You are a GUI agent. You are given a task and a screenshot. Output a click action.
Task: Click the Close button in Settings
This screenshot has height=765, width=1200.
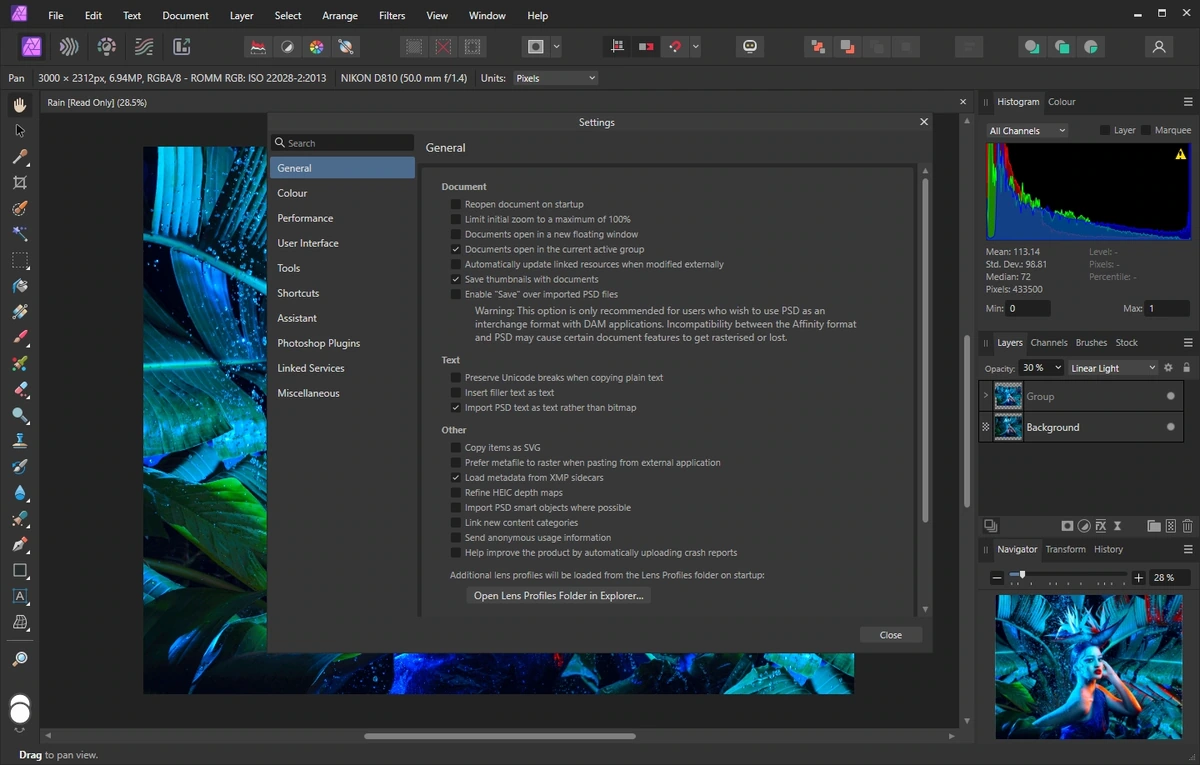tap(890, 635)
